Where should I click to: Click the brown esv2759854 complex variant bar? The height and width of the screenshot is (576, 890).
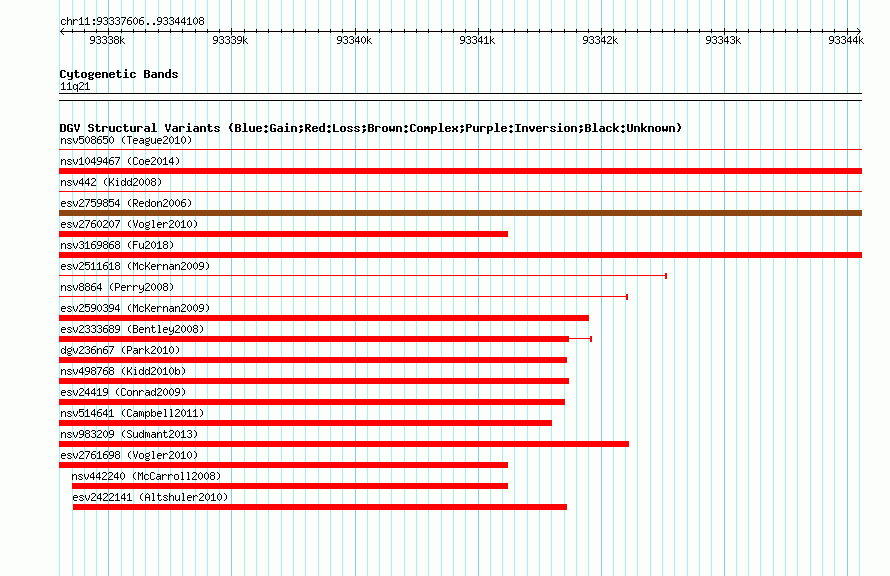(x=460, y=213)
